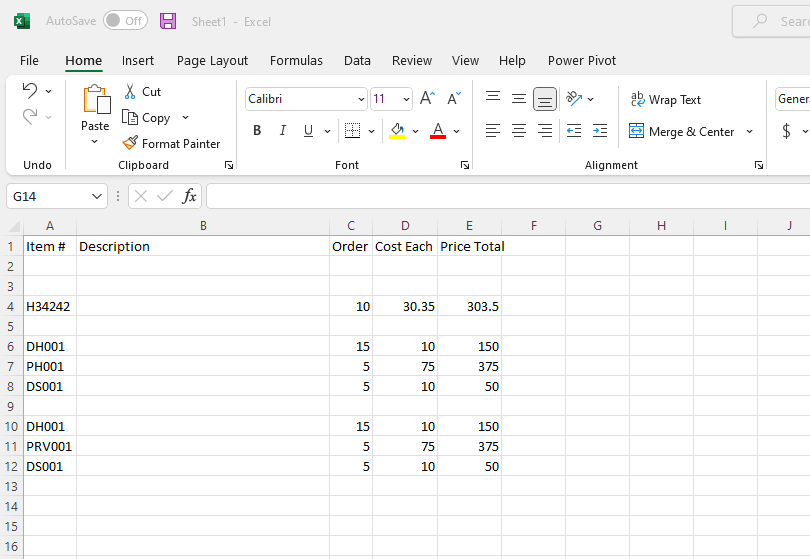This screenshot has height=559, width=810.
Task: Select the Format Painter tool
Action: click(x=171, y=143)
